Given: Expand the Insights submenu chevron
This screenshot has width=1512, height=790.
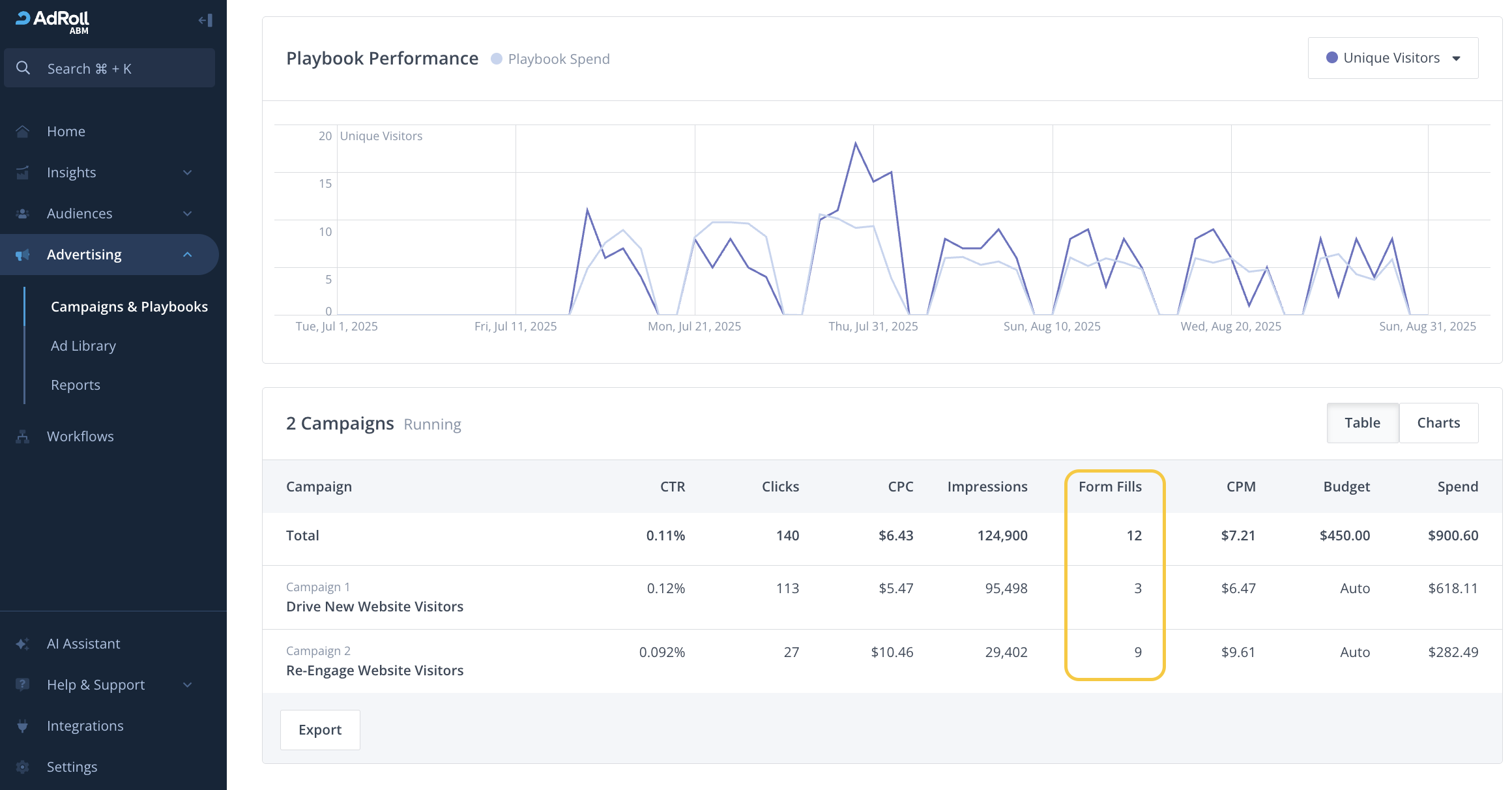Looking at the screenshot, I should tap(188, 173).
